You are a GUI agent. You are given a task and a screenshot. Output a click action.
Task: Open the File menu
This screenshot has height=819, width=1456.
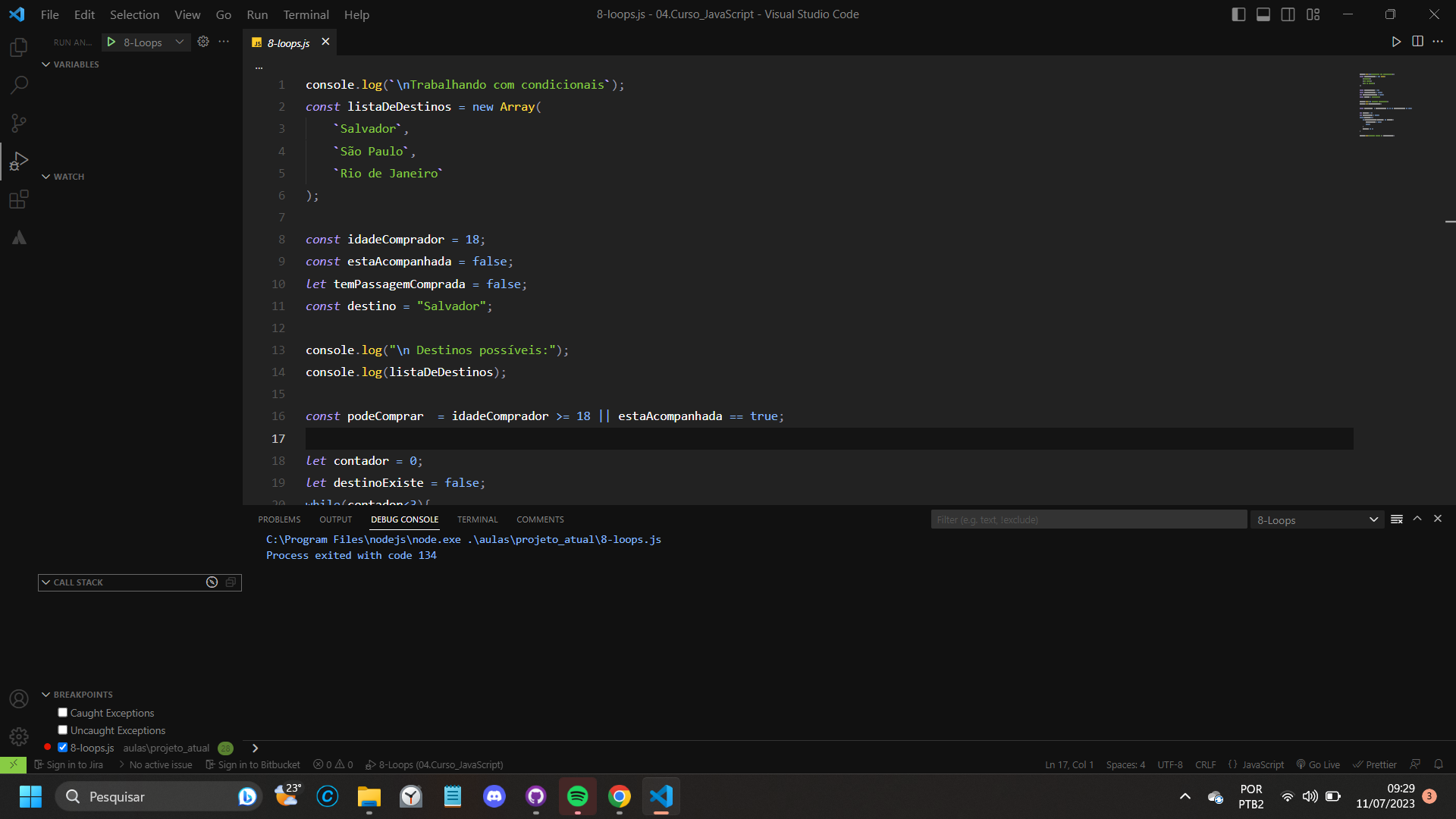pyautogui.click(x=50, y=14)
